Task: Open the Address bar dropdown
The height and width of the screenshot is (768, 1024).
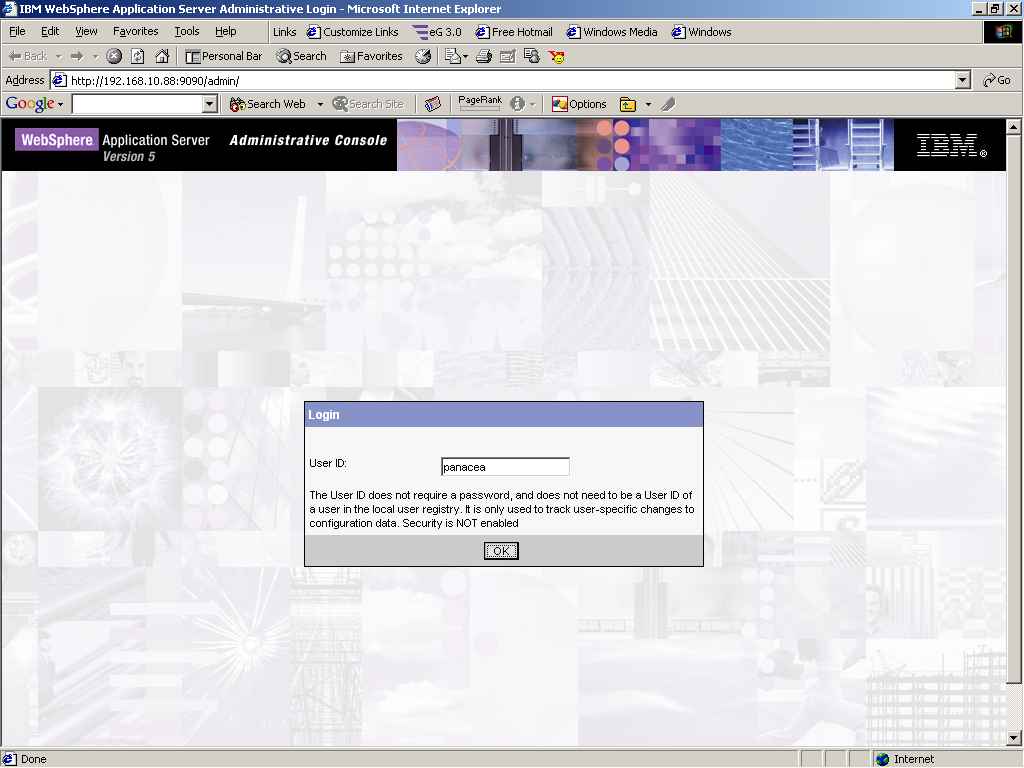Action: click(x=963, y=80)
